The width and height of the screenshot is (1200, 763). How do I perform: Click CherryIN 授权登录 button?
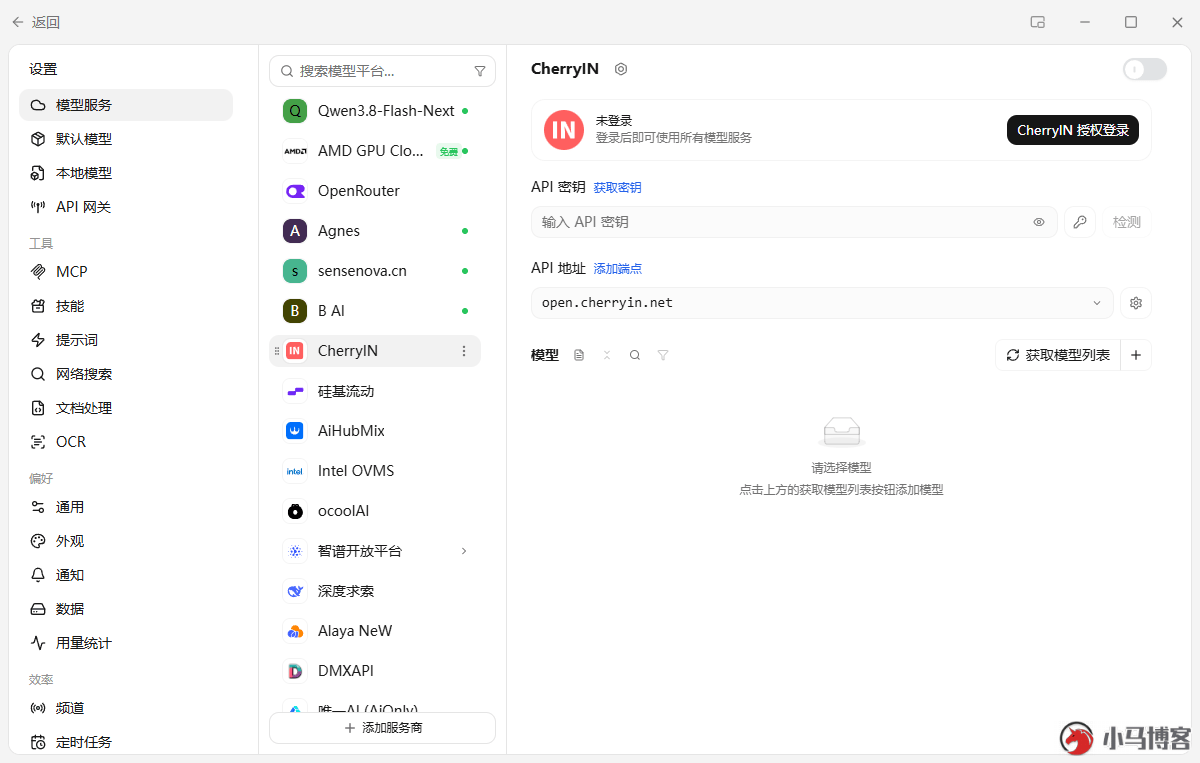(x=1073, y=130)
